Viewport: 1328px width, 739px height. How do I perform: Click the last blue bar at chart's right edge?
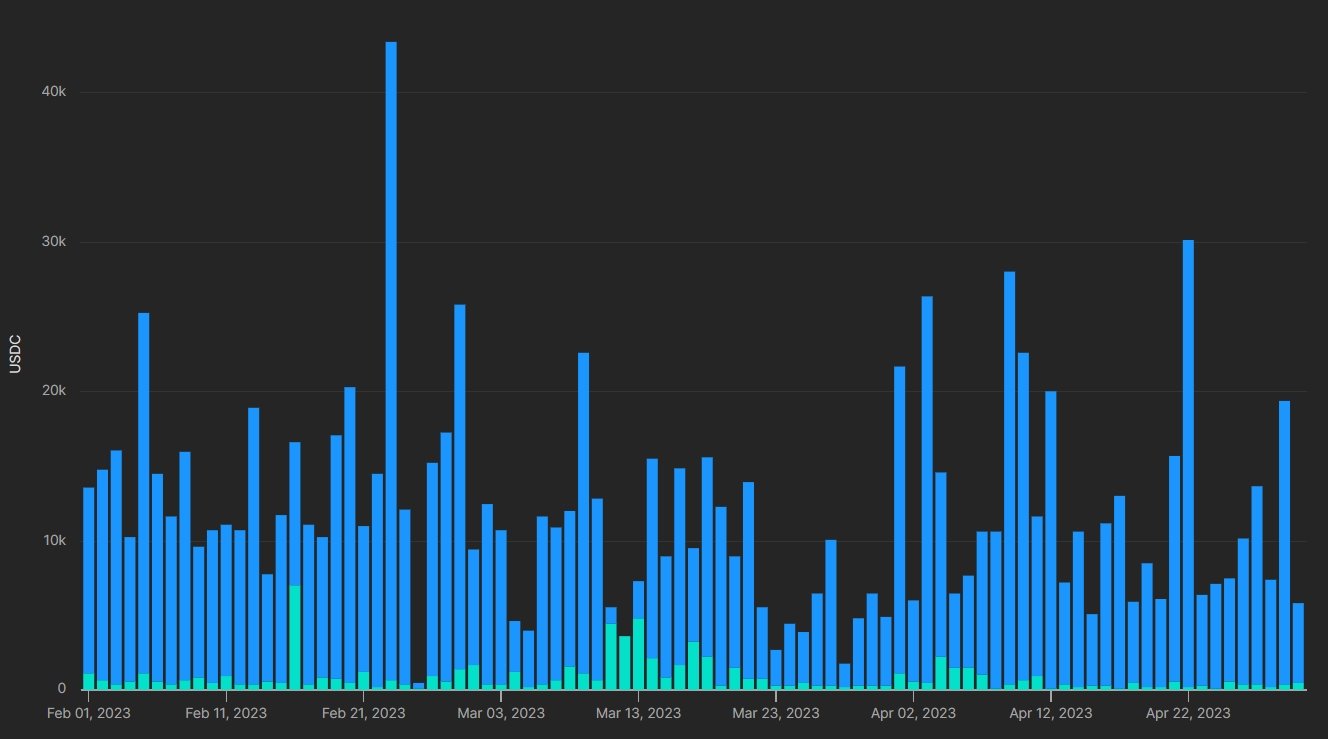coord(1298,642)
